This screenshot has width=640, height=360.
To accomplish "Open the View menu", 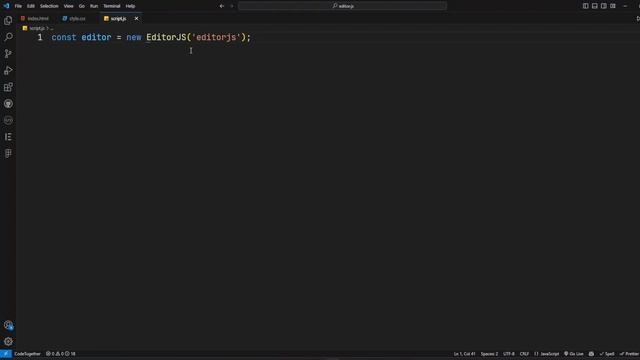I will pyautogui.click(x=69, y=6).
